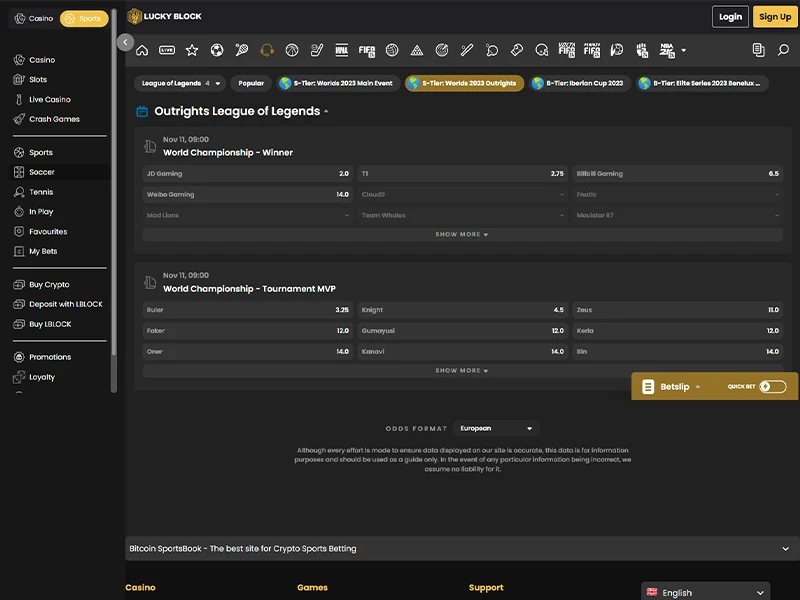Select the esports headset icon
This screenshot has width=800, height=600.
pyautogui.click(x=267, y=50)
